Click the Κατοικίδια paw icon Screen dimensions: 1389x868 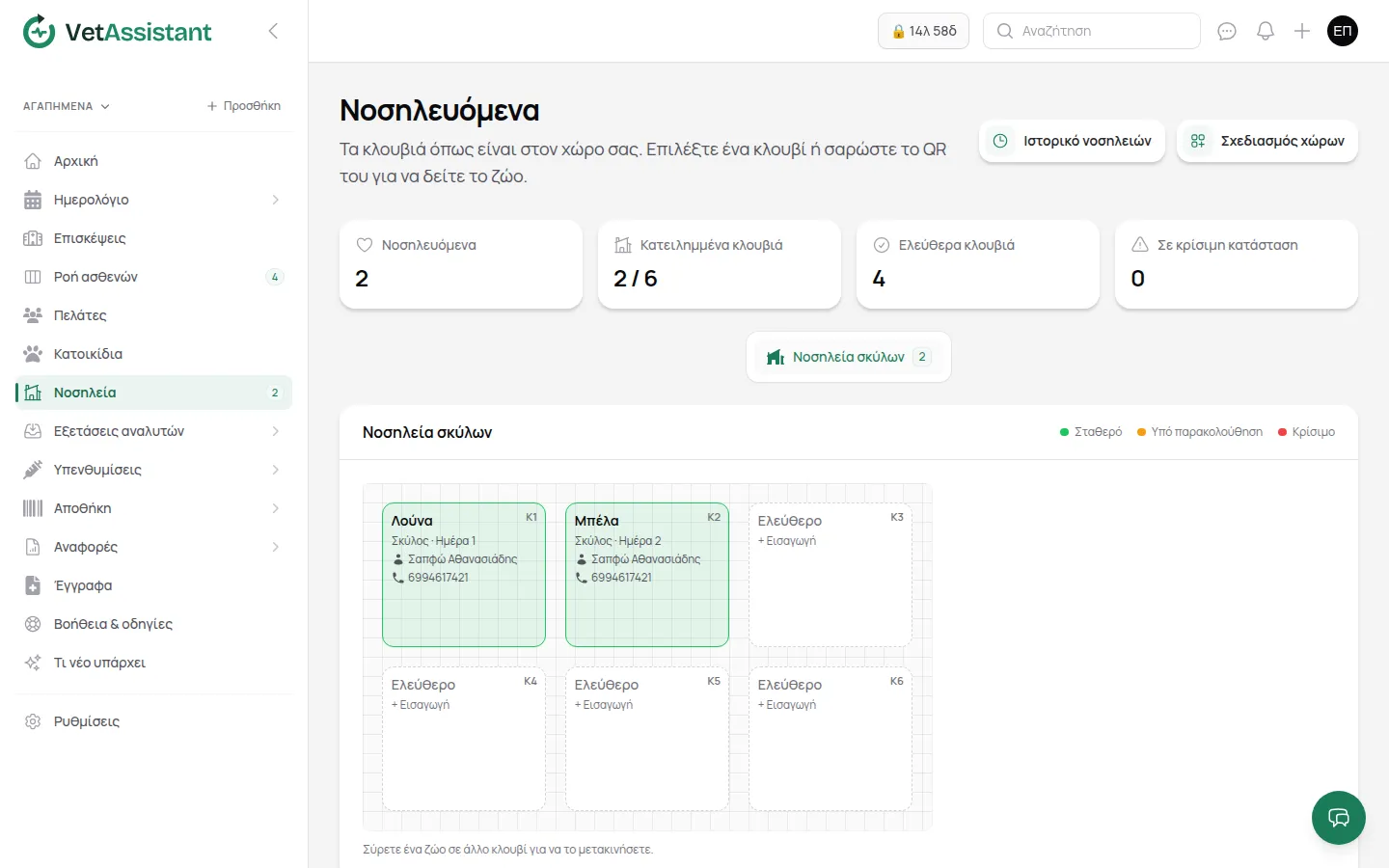[33, 354]
